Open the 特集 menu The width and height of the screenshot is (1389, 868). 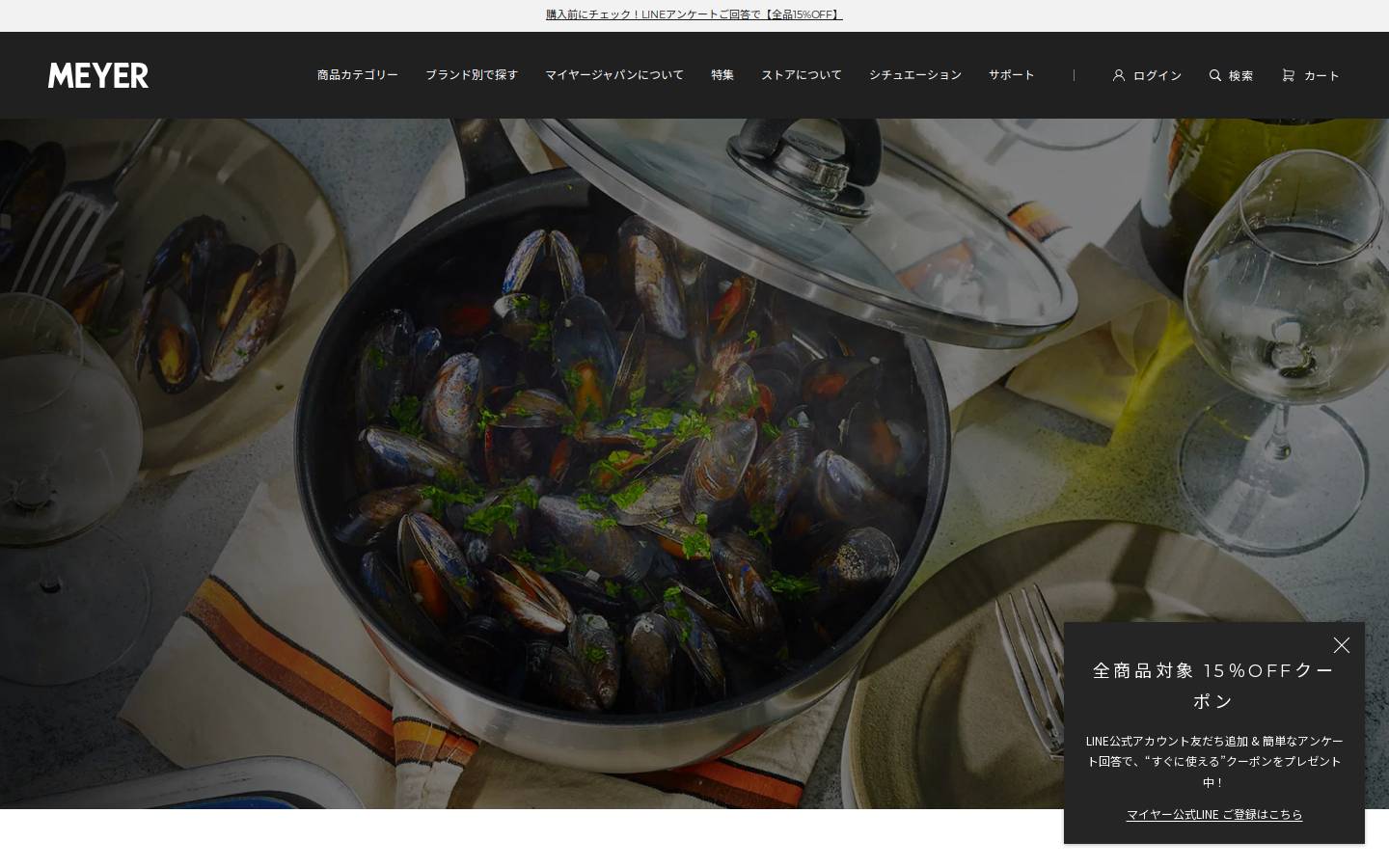coord(722,75)
